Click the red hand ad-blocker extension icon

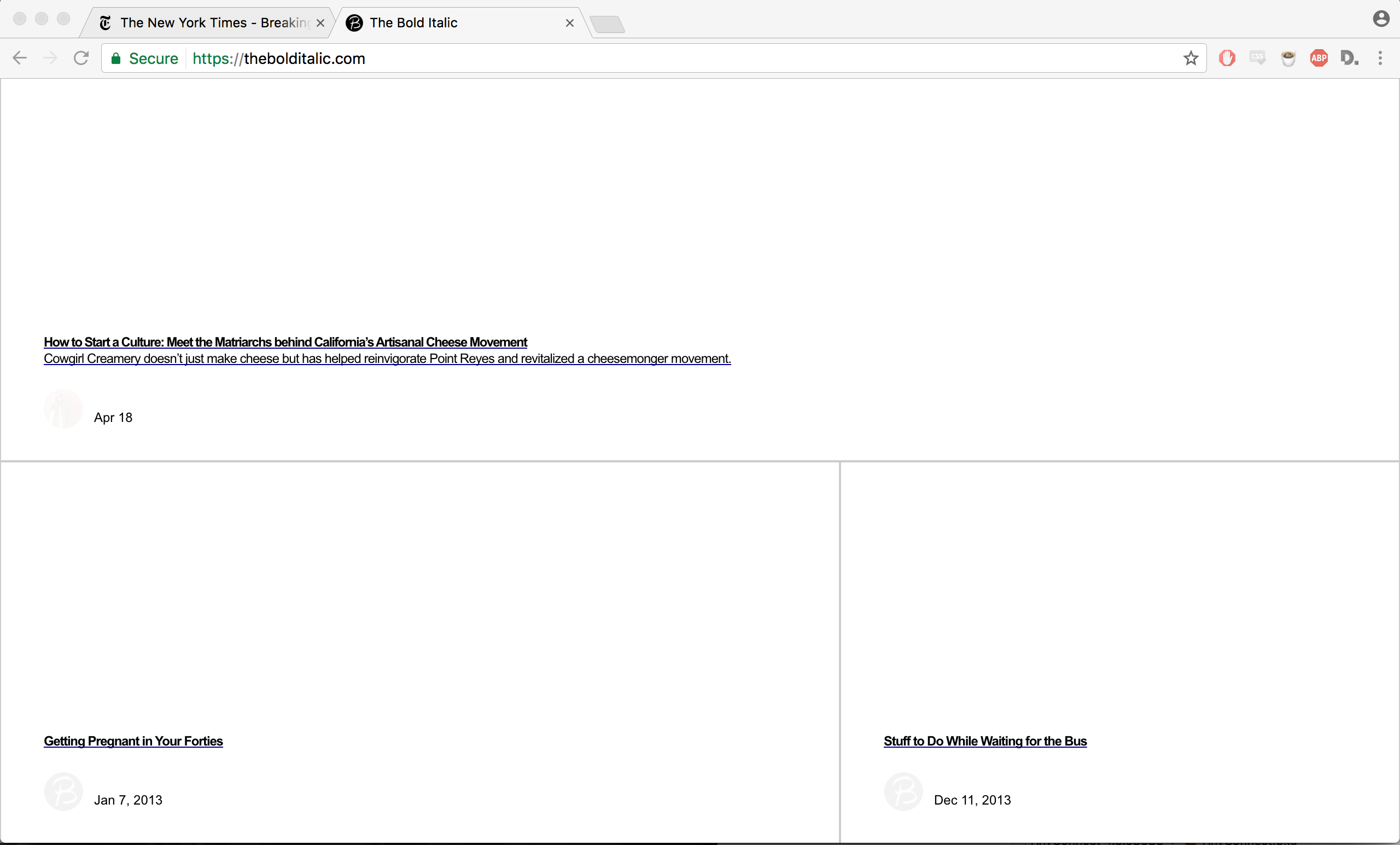click(x=1227, y=58)
